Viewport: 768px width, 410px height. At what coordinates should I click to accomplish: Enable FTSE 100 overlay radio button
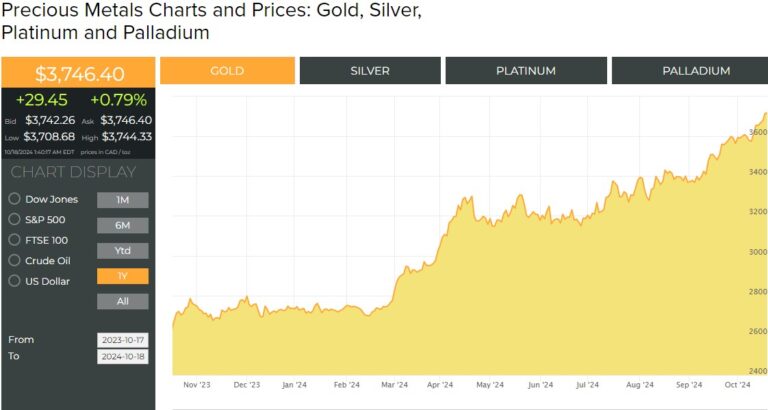(x=15, y=240)
